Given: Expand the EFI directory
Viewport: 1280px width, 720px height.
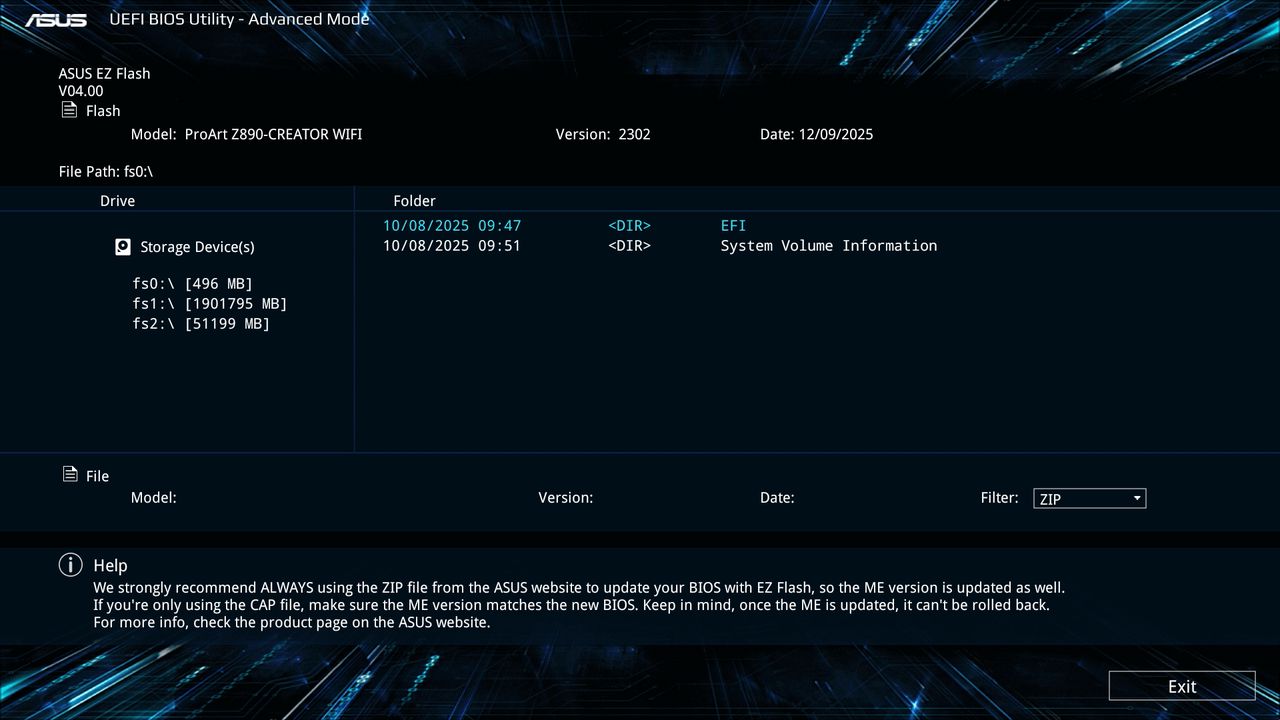Looking at the screenshot, I should tap(733, 225).
